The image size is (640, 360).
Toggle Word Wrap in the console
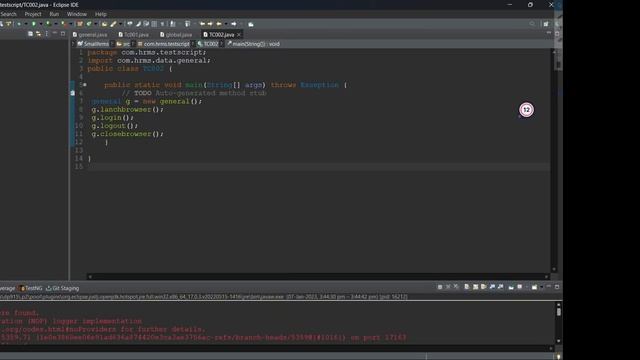(x=483, y=287)
